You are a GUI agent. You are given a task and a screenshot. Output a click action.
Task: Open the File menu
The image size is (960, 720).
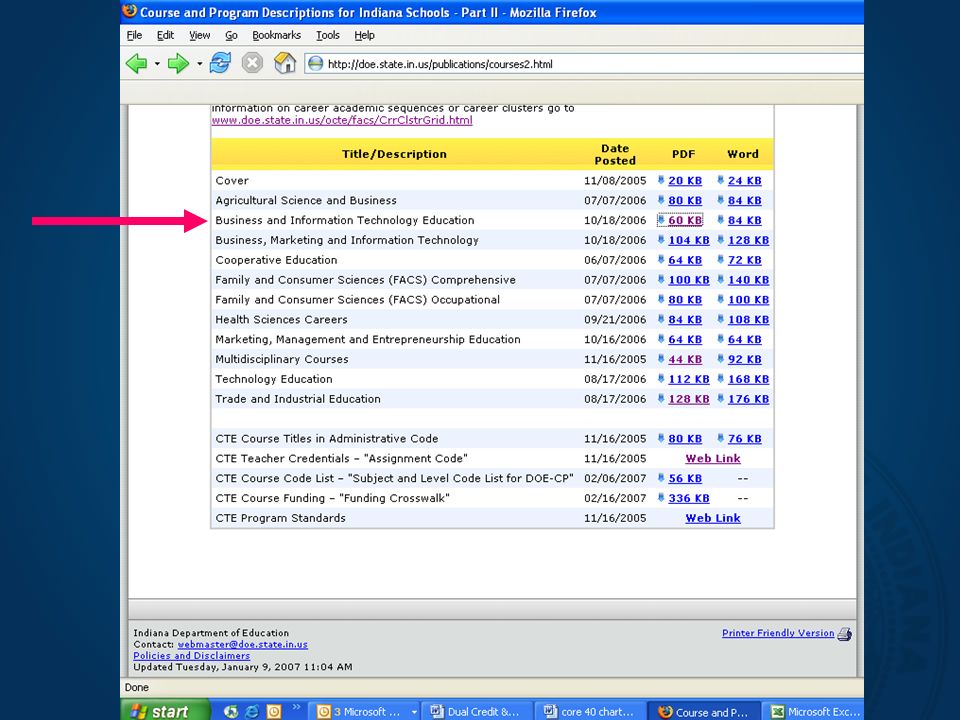coord(134,35)
